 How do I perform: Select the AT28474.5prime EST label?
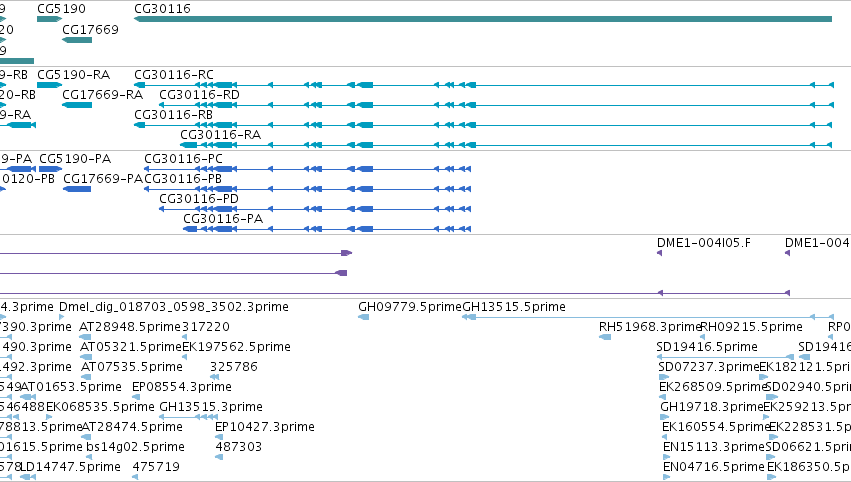coord(131,427)
